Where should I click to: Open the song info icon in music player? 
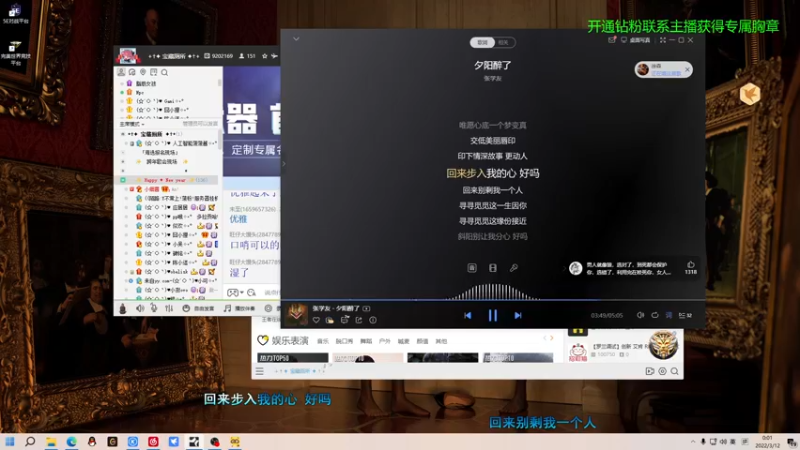373,320
